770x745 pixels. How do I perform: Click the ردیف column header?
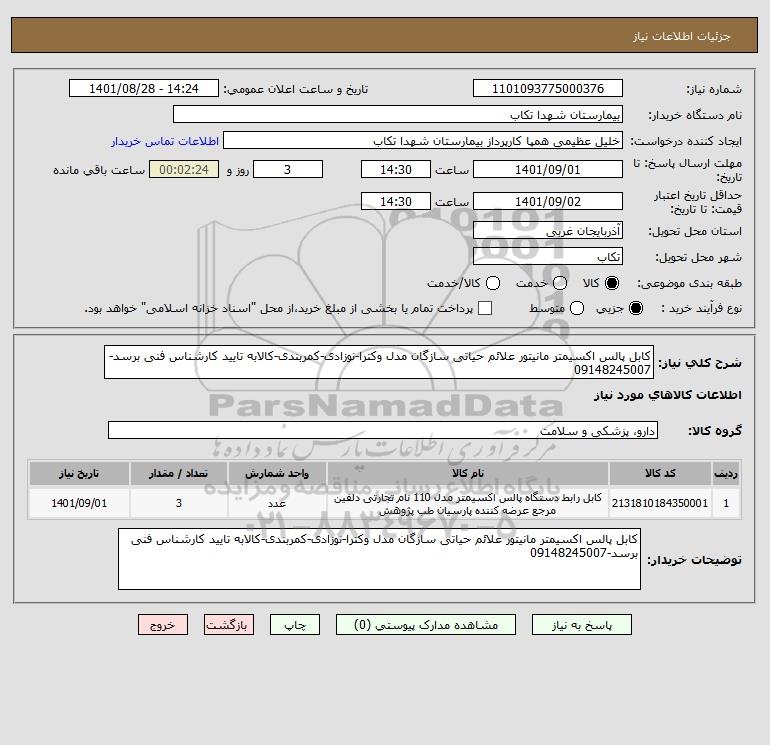coord(726,473)
